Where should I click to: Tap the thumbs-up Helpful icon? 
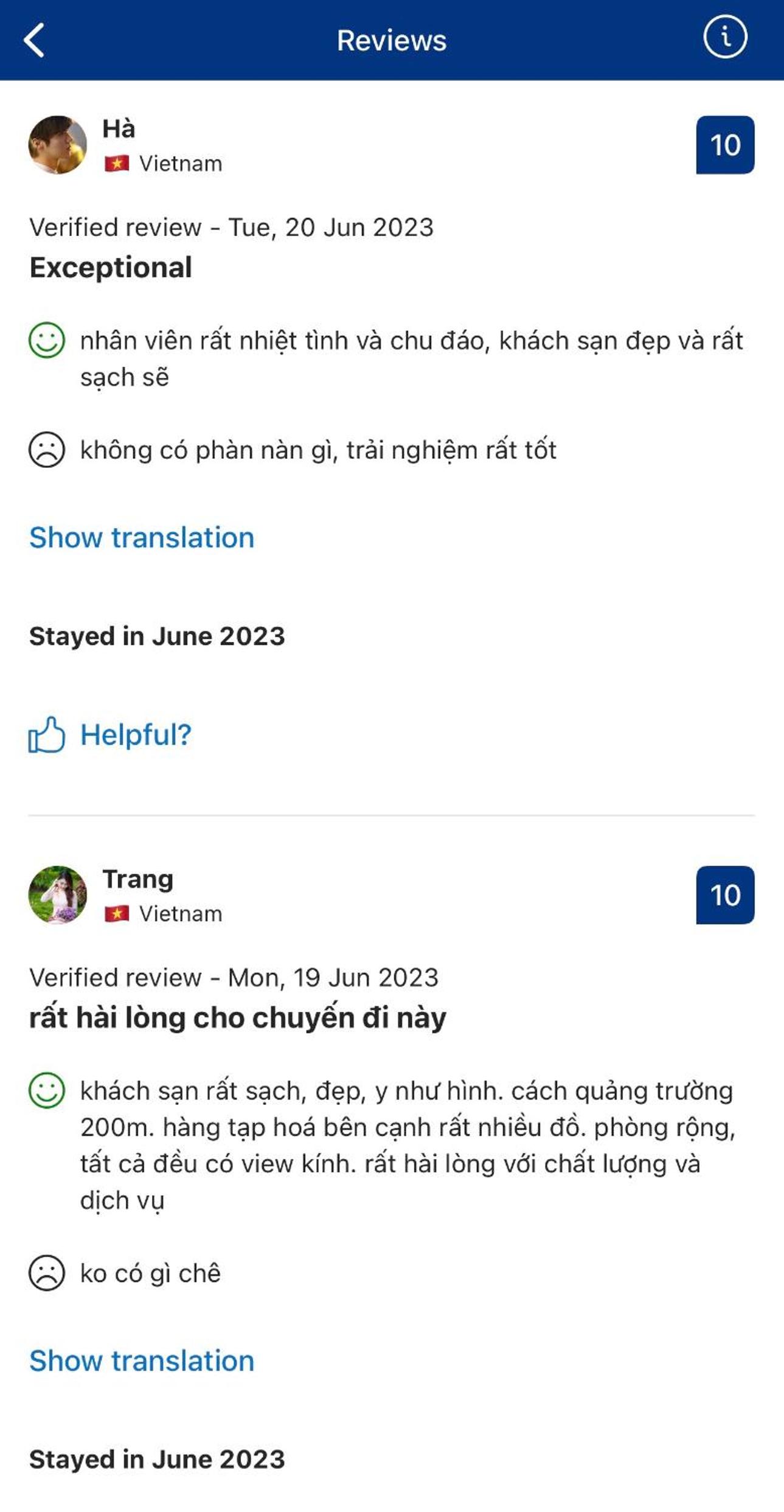(46, 735)
